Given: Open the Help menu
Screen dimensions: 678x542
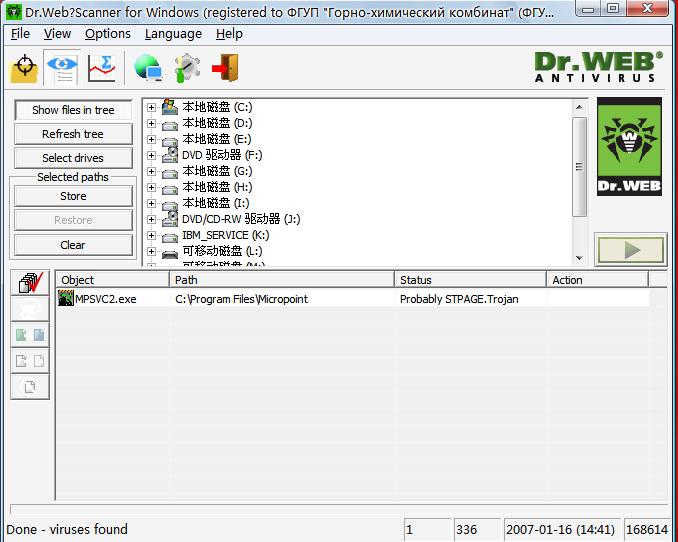Looking at the screenshot, I should (x=229, y=34).
